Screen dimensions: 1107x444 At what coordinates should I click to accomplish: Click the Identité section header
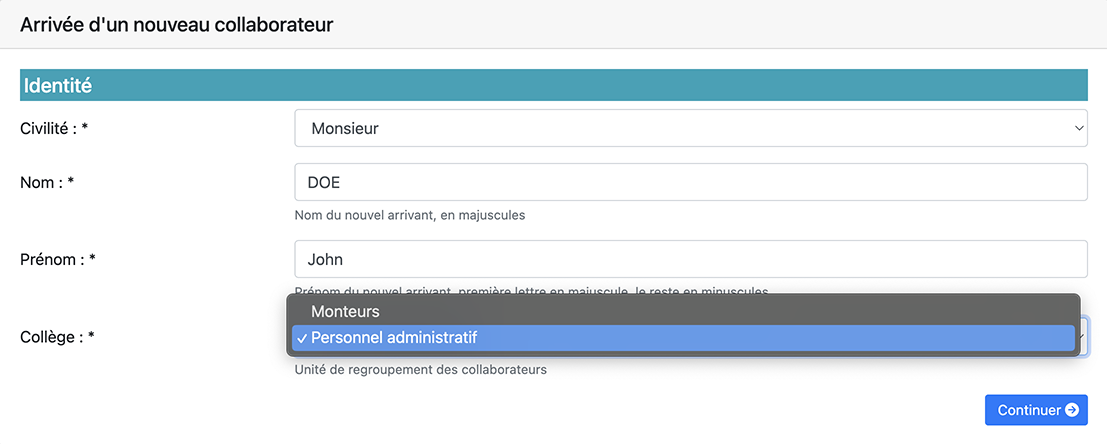pyautogui.click(x=58, y=86)
